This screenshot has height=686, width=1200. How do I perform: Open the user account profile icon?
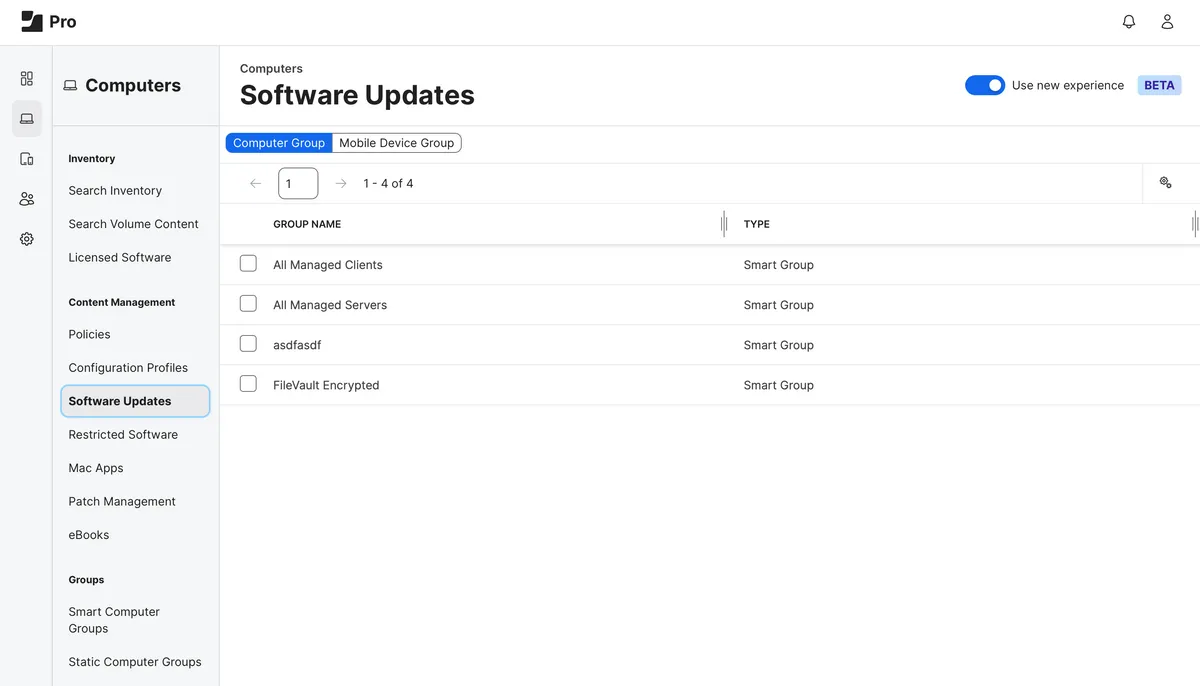click(1167, 22)
